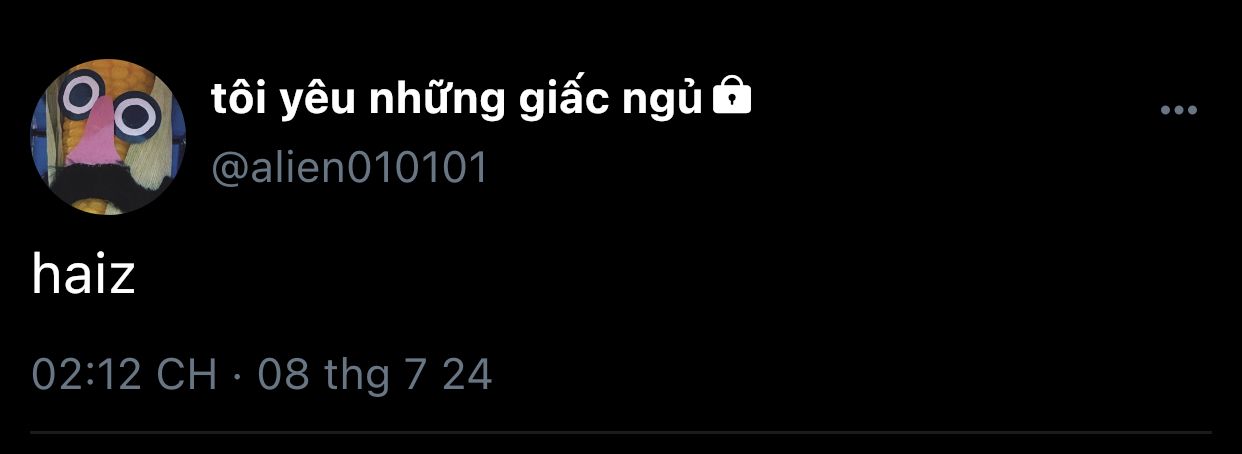Click the divider line below the timestamp
The image size is (1242, 454).
click(x=621, y=433)
